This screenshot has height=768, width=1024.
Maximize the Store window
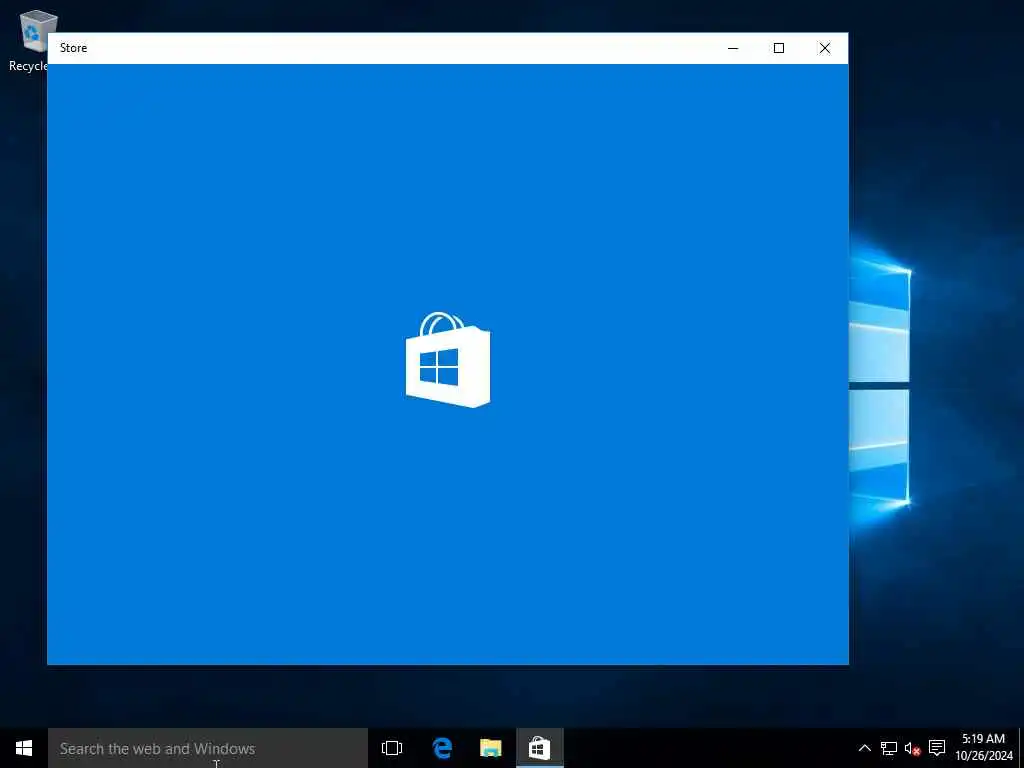tap(778, 48)
